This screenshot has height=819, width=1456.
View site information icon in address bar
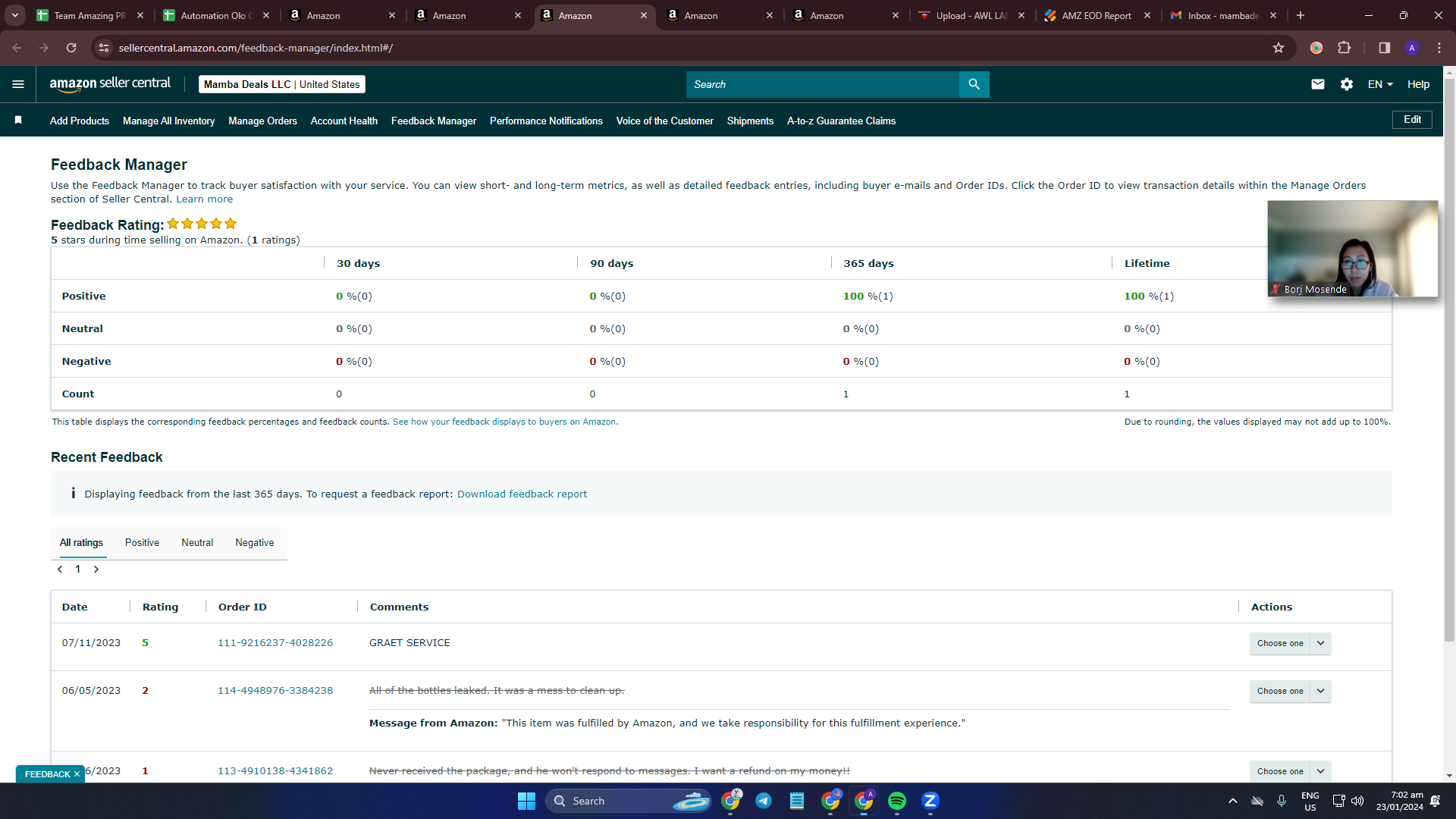(x=105, y=48)
